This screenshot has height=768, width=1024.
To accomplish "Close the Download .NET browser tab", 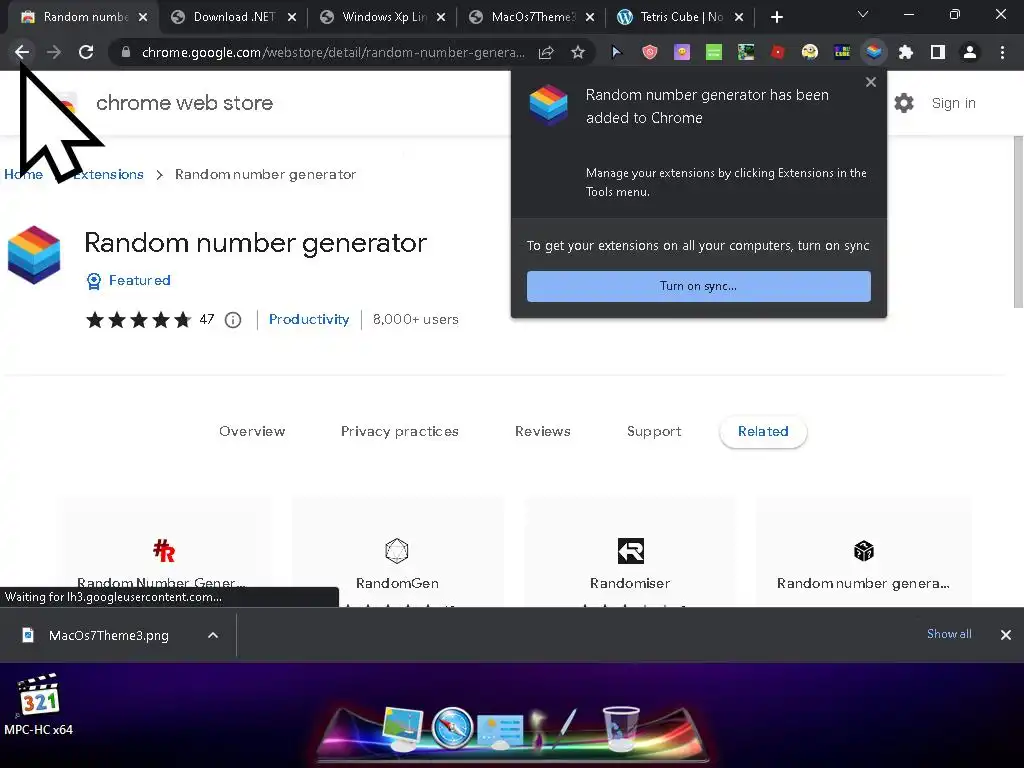I will 292,18.
